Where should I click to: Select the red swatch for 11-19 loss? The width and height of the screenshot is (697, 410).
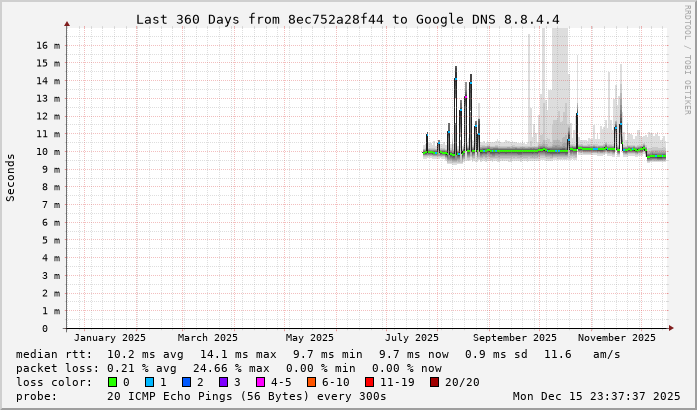(x=371, y=382)
